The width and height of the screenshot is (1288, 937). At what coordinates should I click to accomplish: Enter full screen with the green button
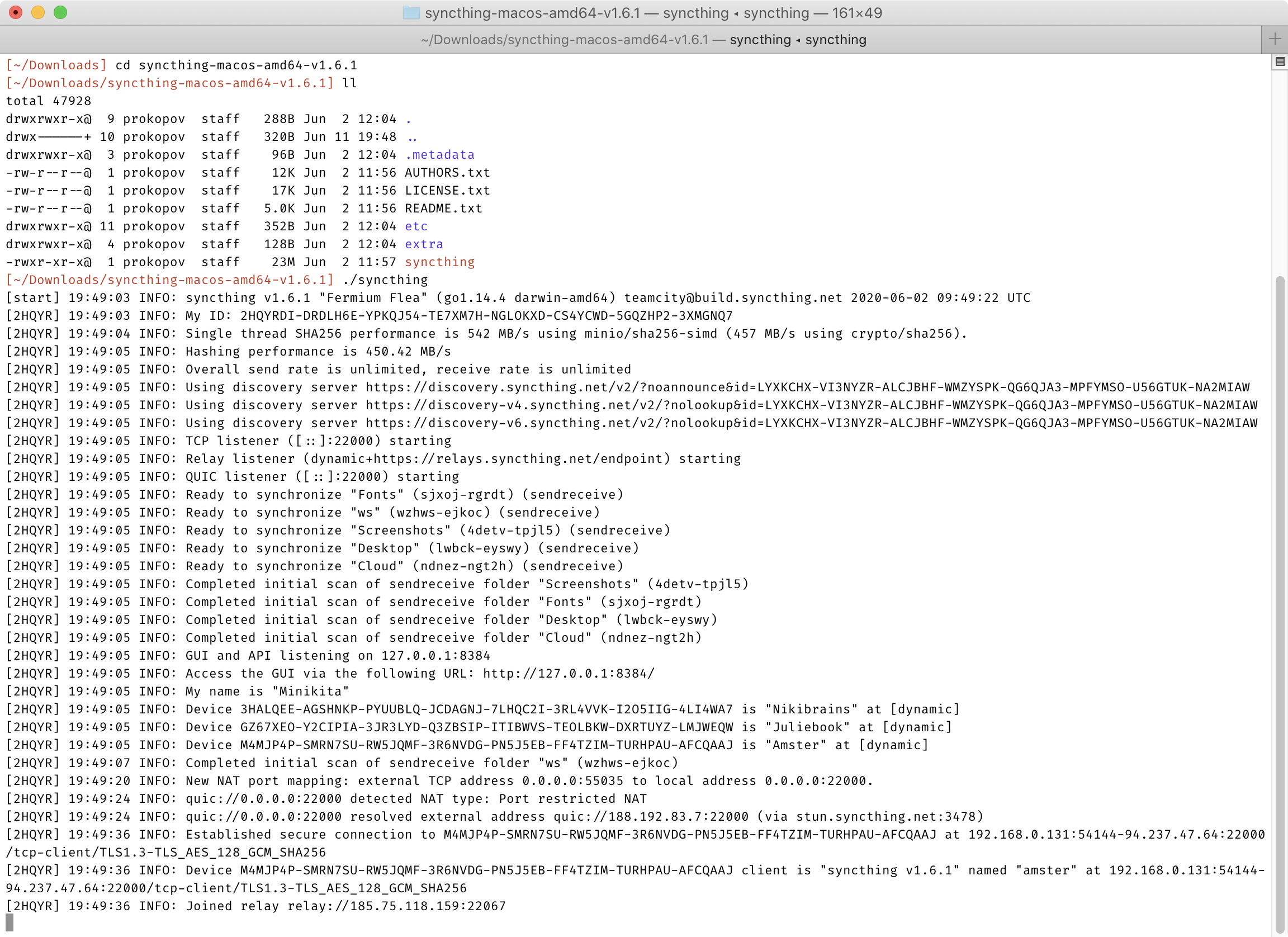(x=60, y=12)
